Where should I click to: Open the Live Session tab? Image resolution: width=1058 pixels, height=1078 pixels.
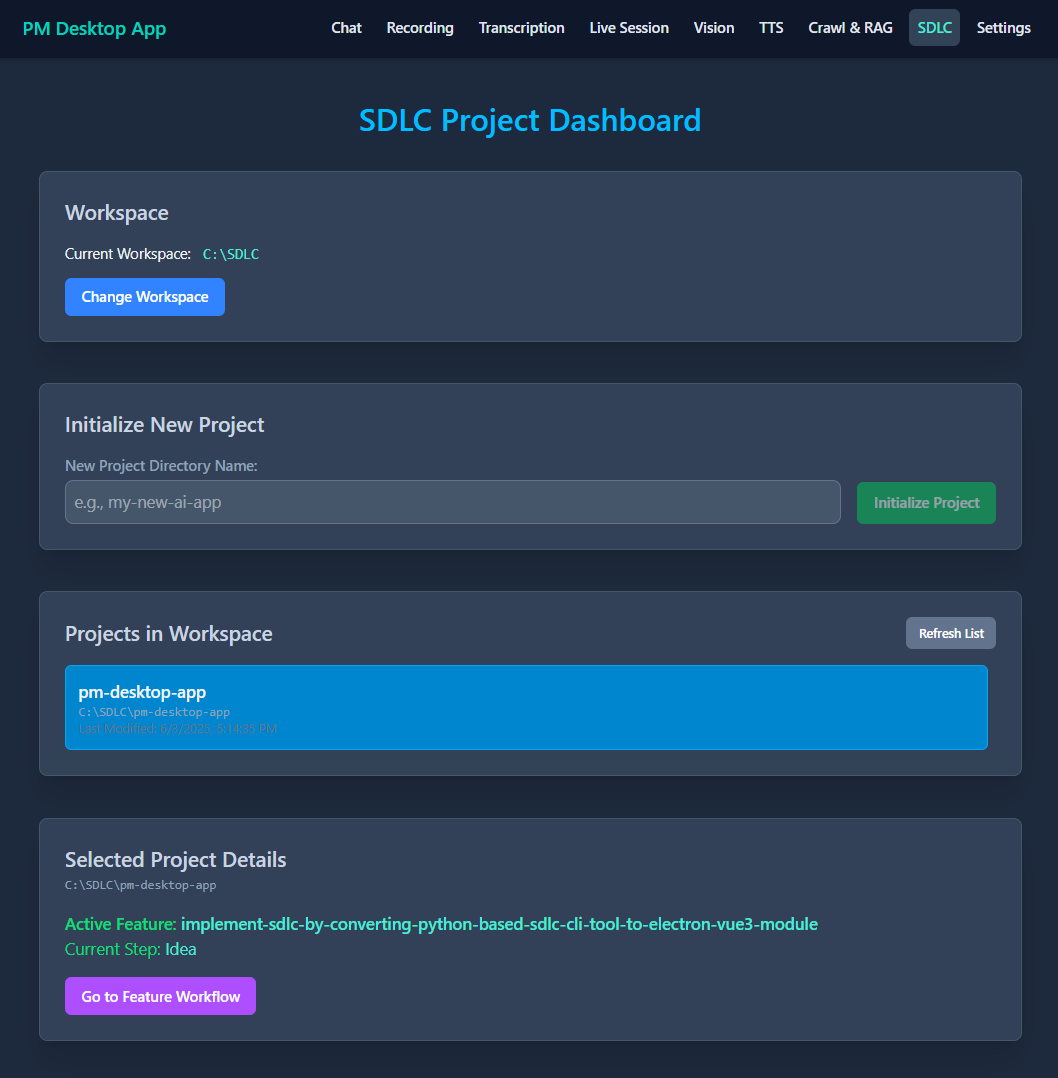point(629,28)
